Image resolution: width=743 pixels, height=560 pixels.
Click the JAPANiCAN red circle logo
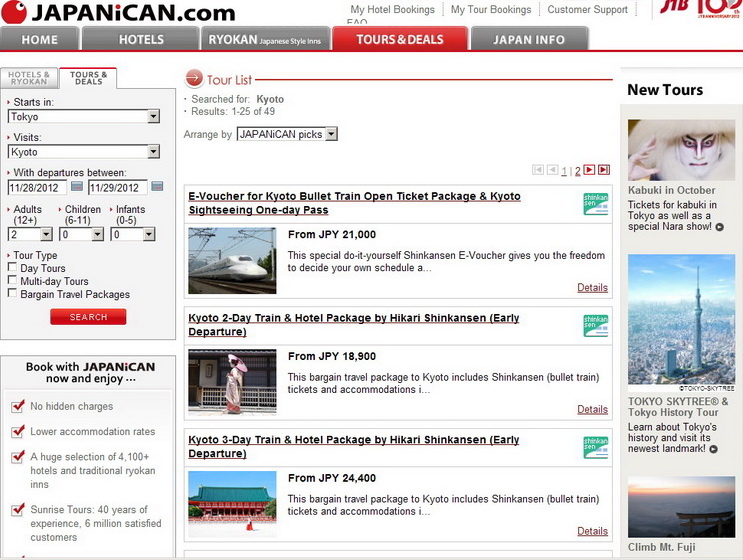(x=14, y=11)
